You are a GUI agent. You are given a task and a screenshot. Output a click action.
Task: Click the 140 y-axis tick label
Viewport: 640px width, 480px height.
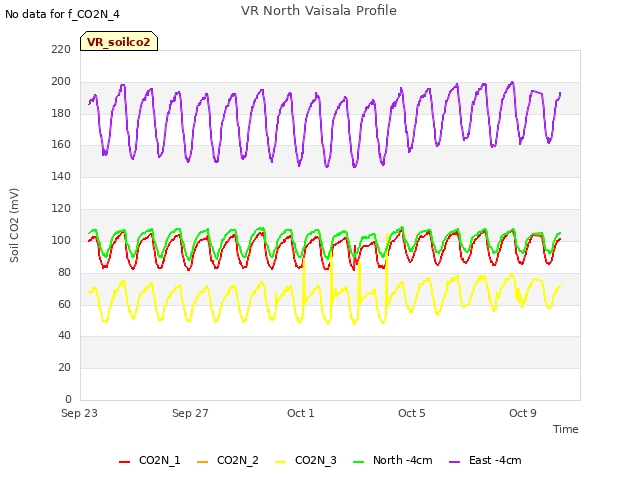click(61, 176)
